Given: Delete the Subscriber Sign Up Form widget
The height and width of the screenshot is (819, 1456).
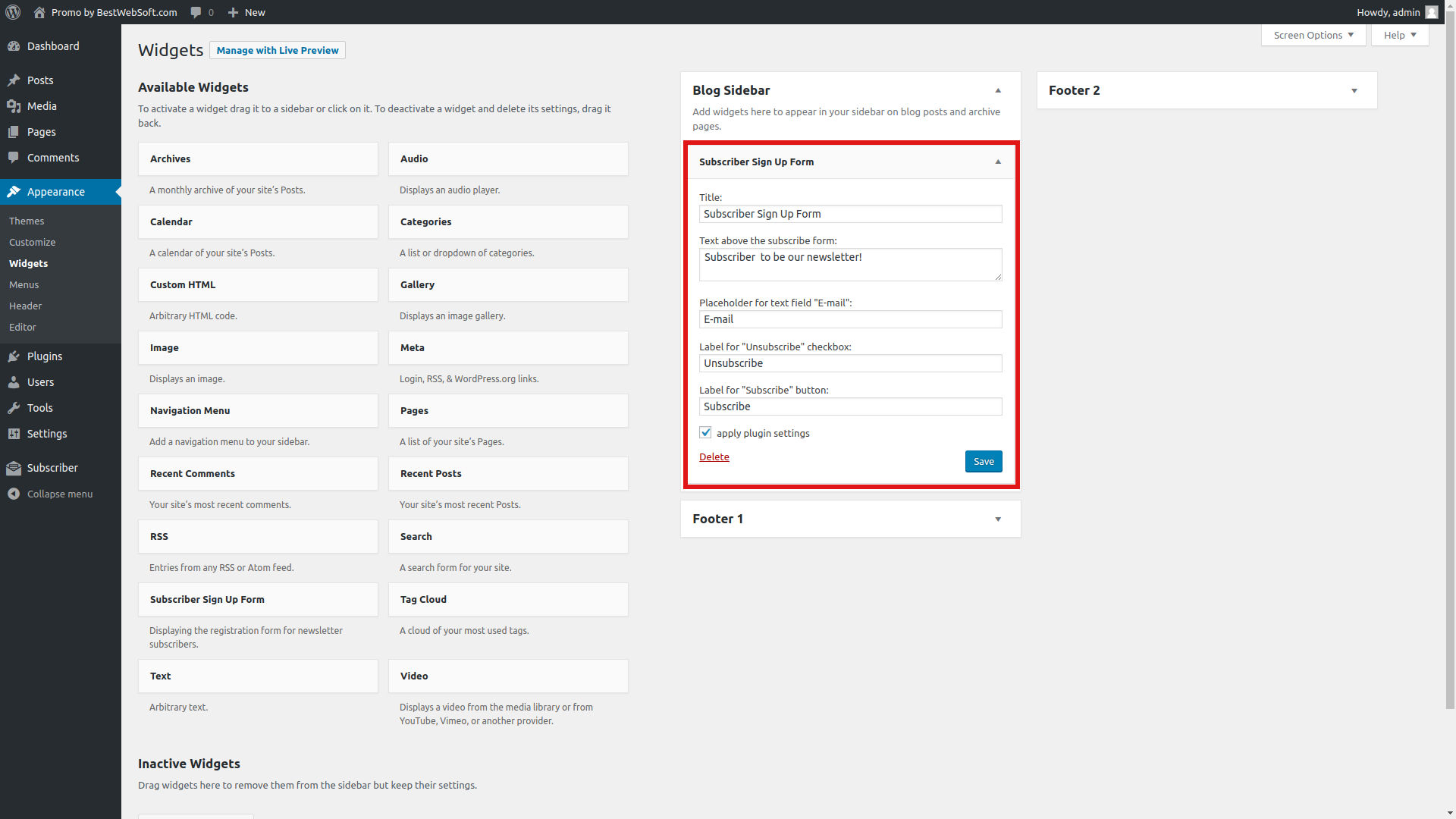Looking at the screenshot, I should point(714,457).
